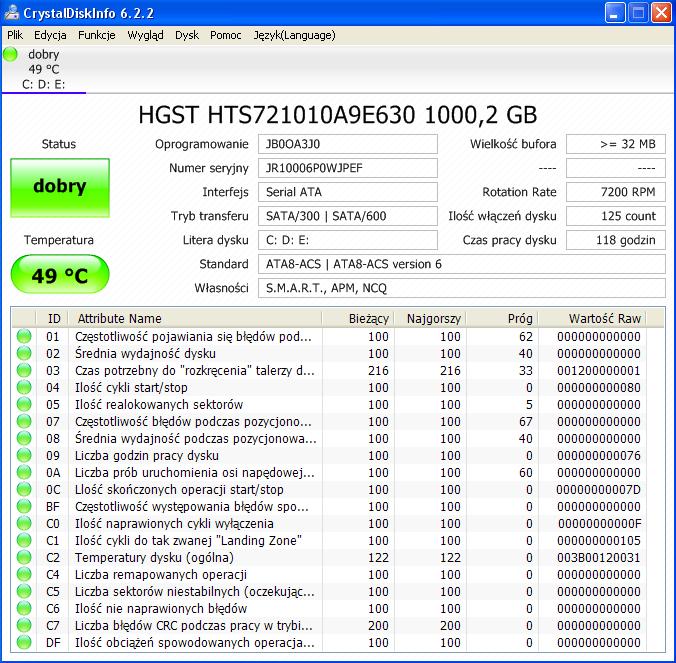The height and width of the screenshot is (663, 676).
Task: Click the status icon of attribute 02
Action: (x=24, y=353)
